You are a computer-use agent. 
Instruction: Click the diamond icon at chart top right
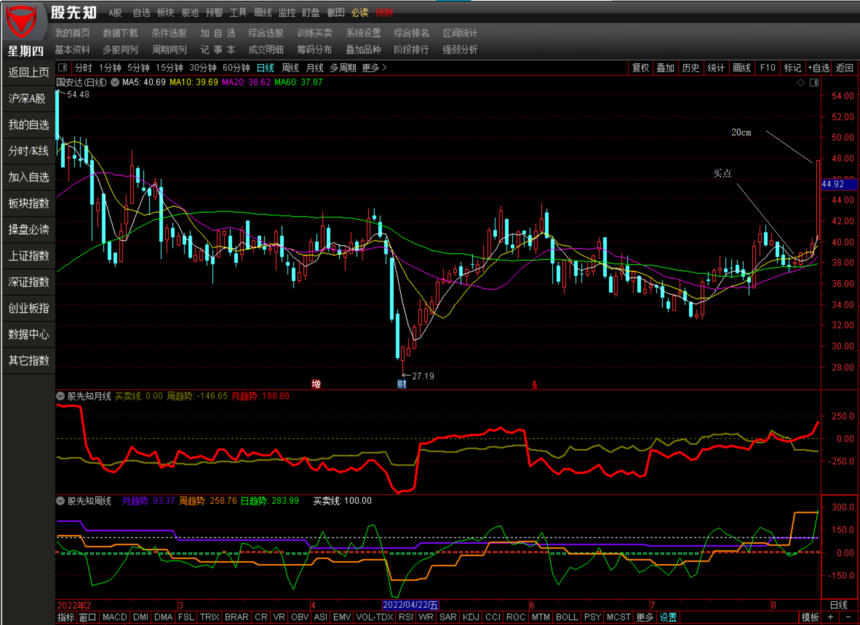tap(801, 83)
